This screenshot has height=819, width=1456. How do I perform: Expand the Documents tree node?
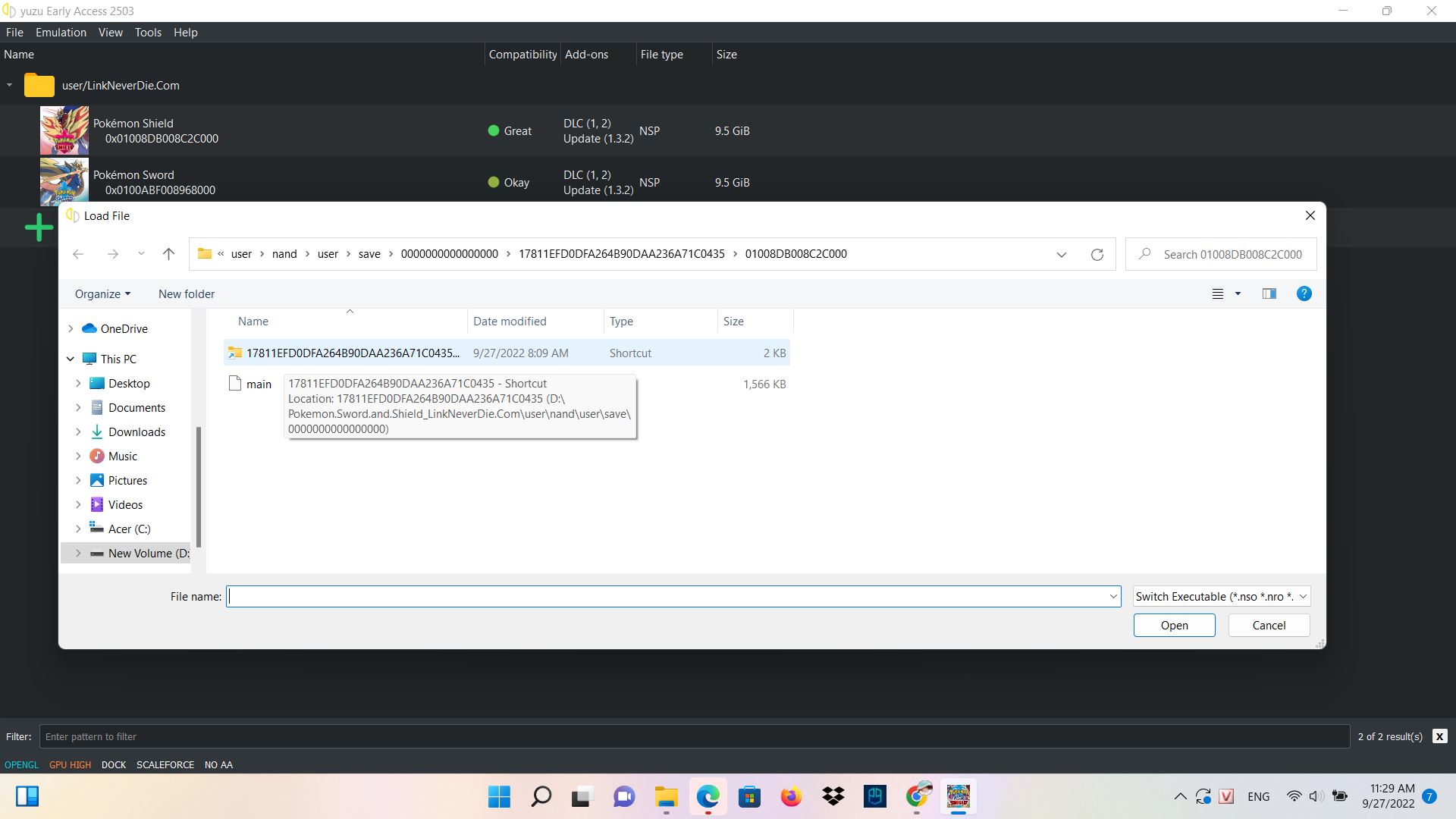coord(78,407)
